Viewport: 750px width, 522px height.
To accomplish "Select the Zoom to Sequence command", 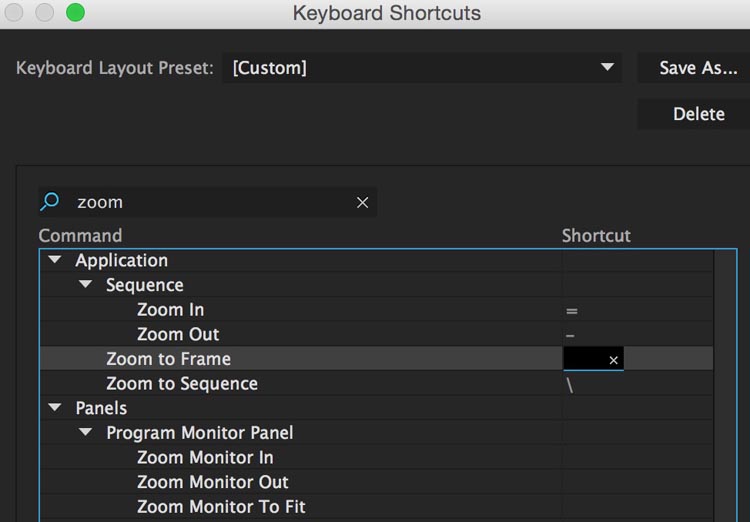I will tap(182, 384).
